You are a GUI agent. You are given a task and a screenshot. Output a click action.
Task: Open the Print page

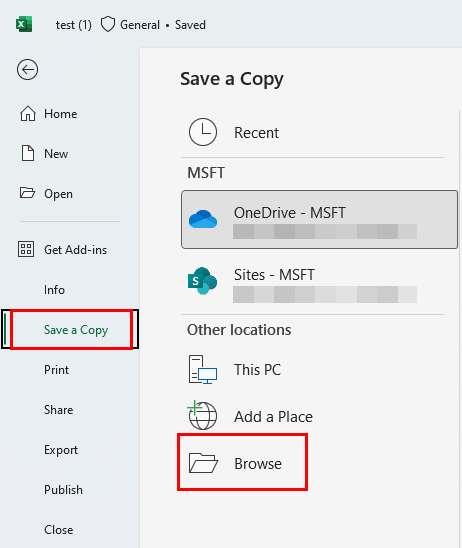56,370
